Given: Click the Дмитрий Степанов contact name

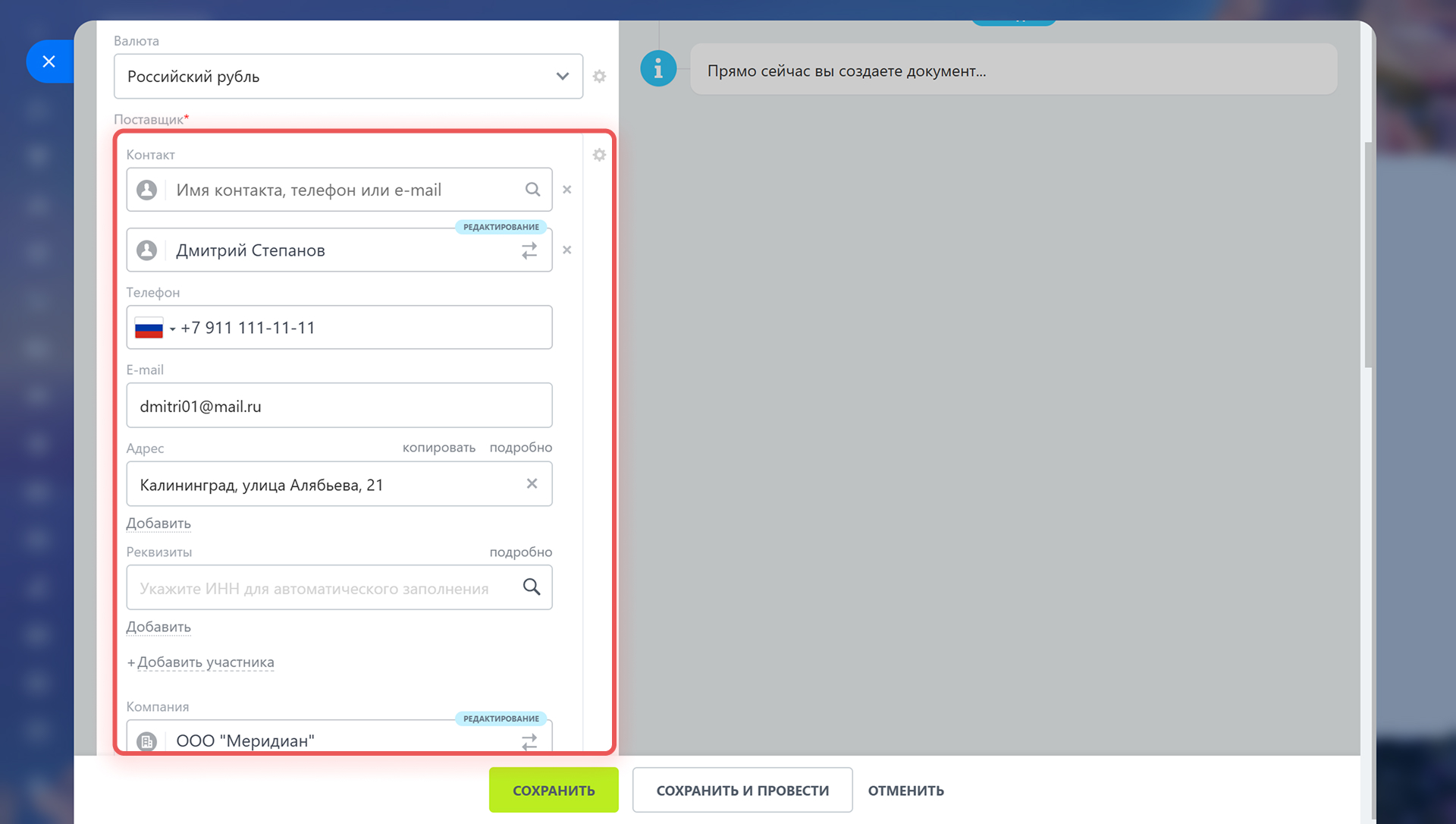Looking at the screenshot, I should [250, 250].
